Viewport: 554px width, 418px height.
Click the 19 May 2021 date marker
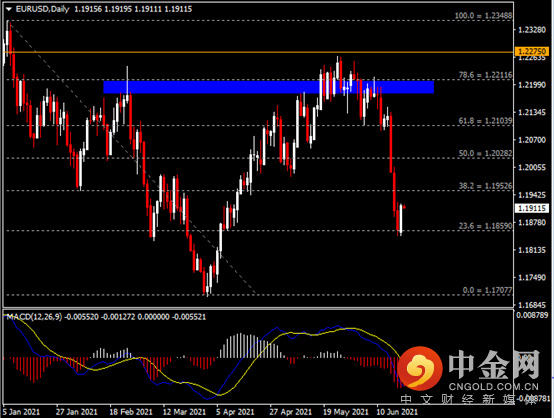point(346,412)
